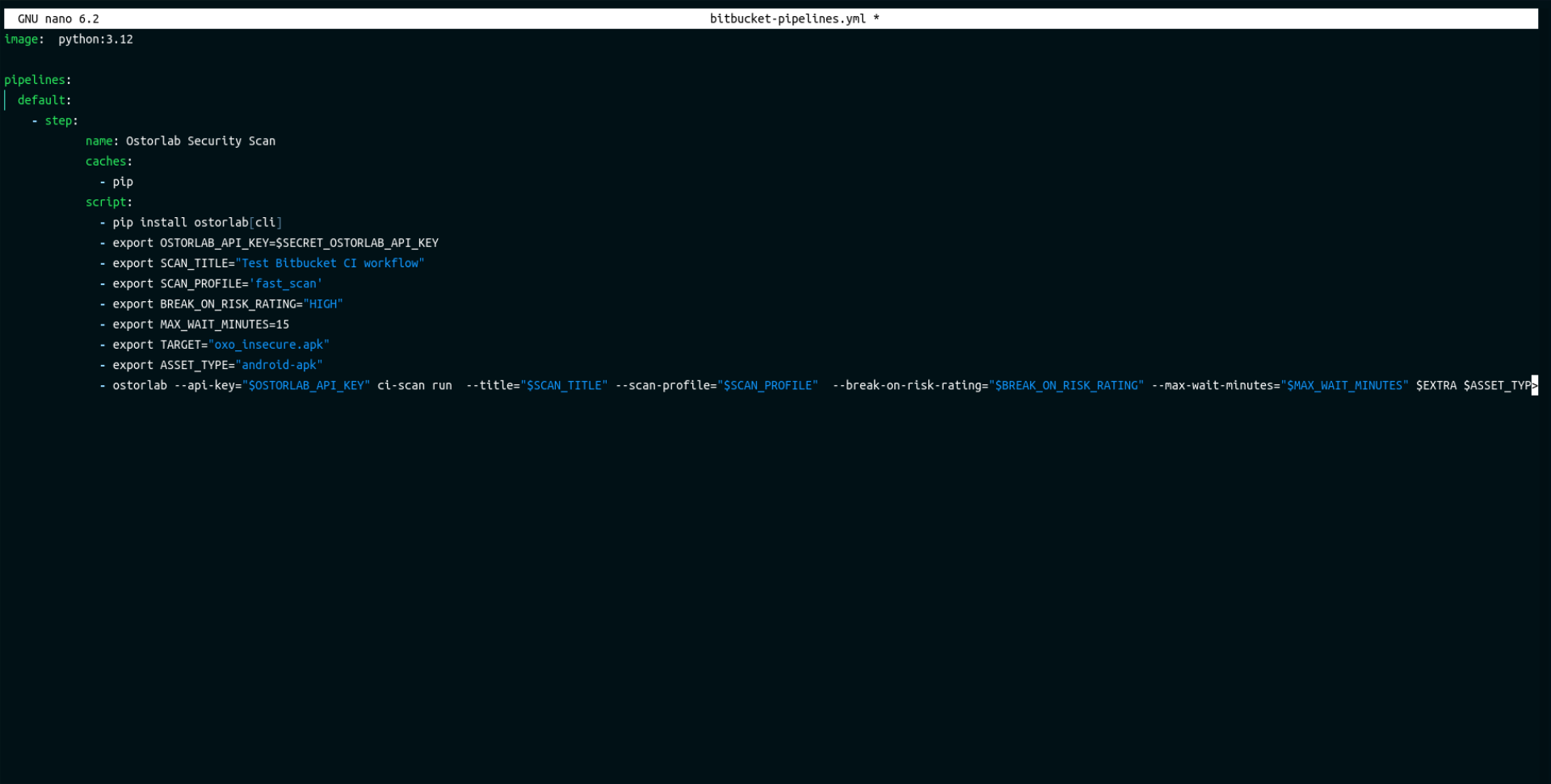1551x784 pixels.
Task: Click the step list entry
Action: [x=58, y=121]
